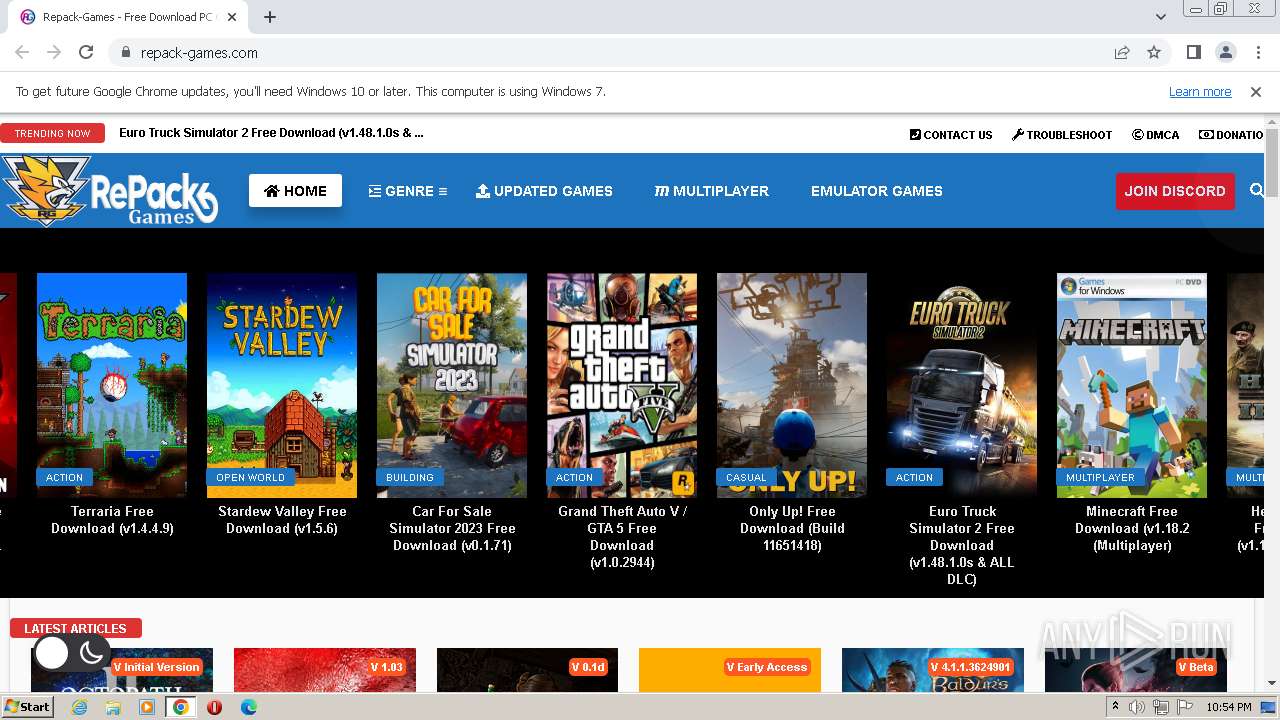Open the CONTACT US link
The image size is (1280, 720).
click(951, 135)
